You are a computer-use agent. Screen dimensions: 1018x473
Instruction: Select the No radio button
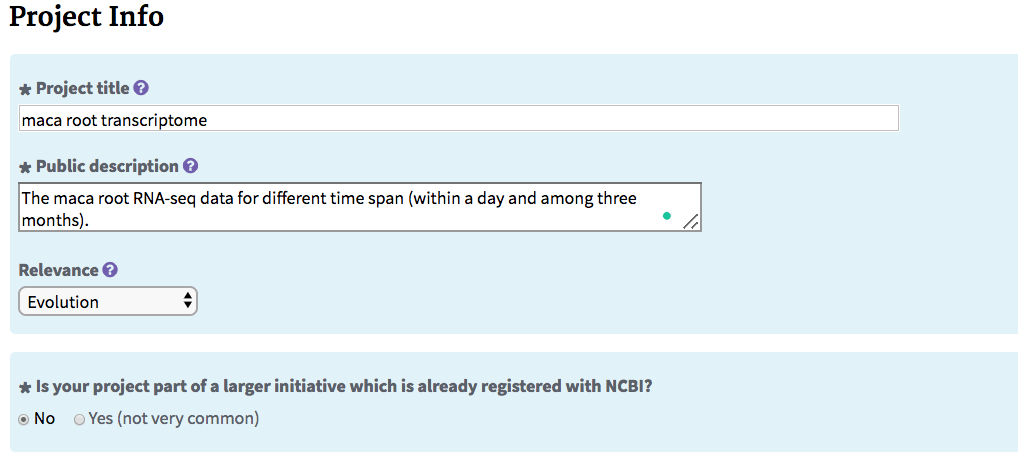(24, 420)
